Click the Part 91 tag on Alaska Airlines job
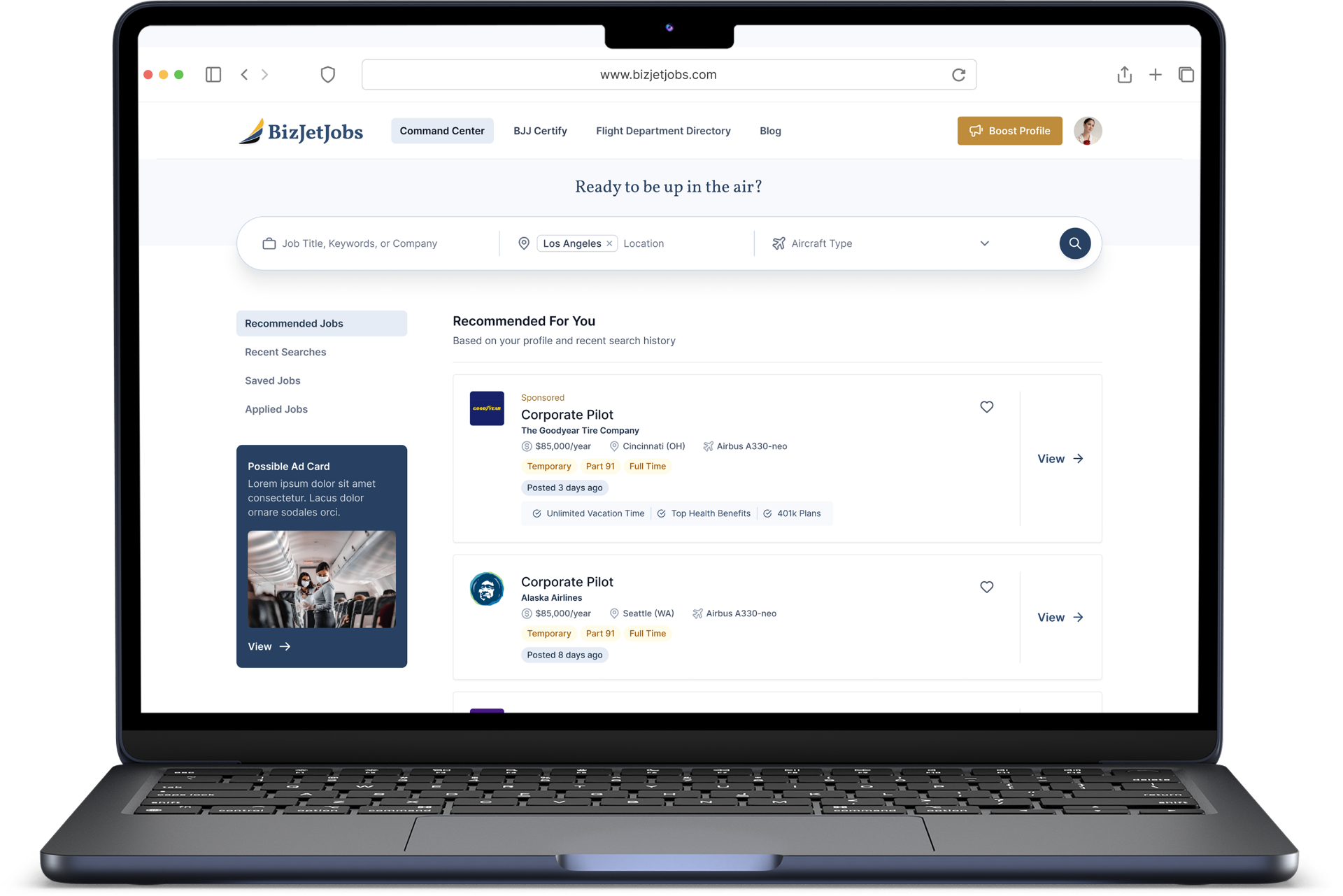The image size is (1343, 896). pyautogui.click(x=600, y=634)
